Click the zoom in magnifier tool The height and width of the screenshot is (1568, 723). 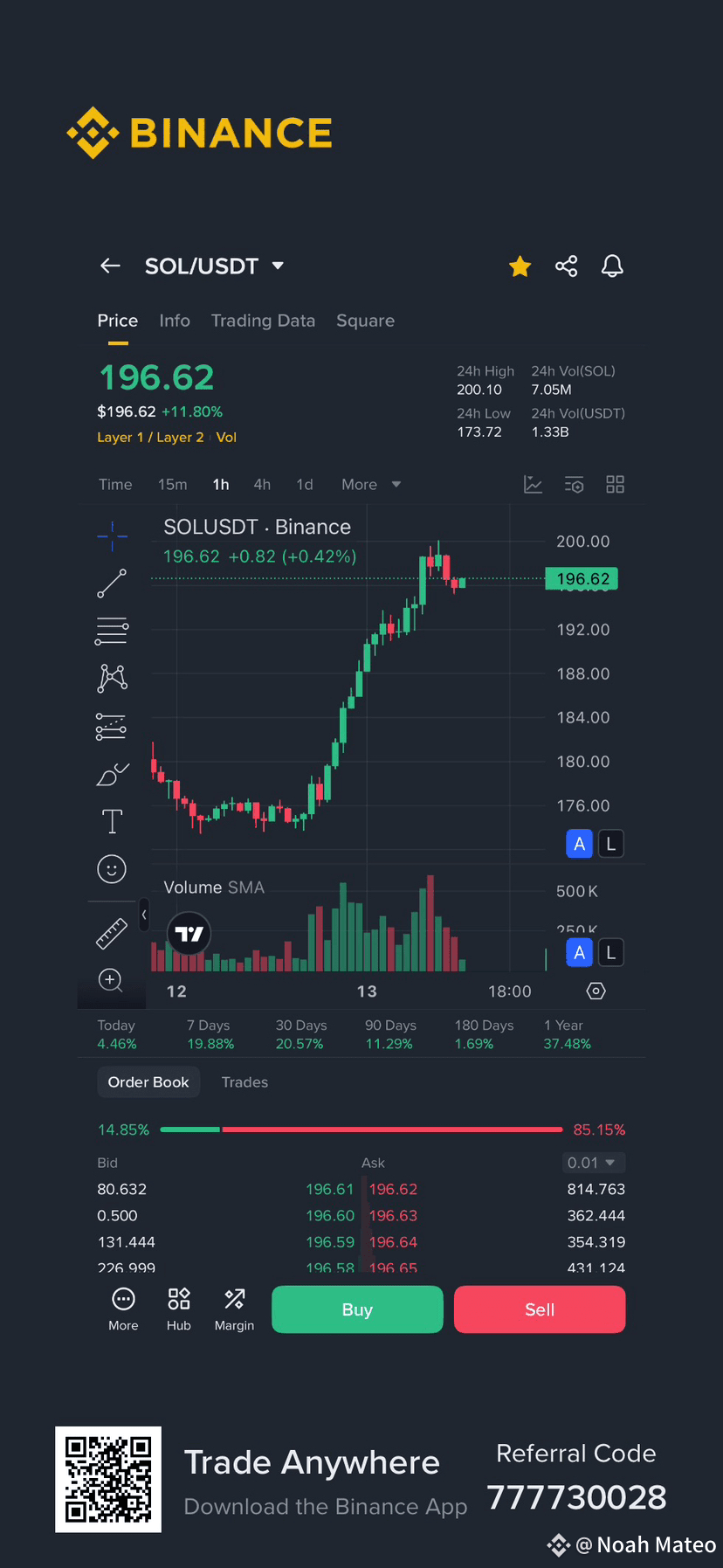coord(111,979)
